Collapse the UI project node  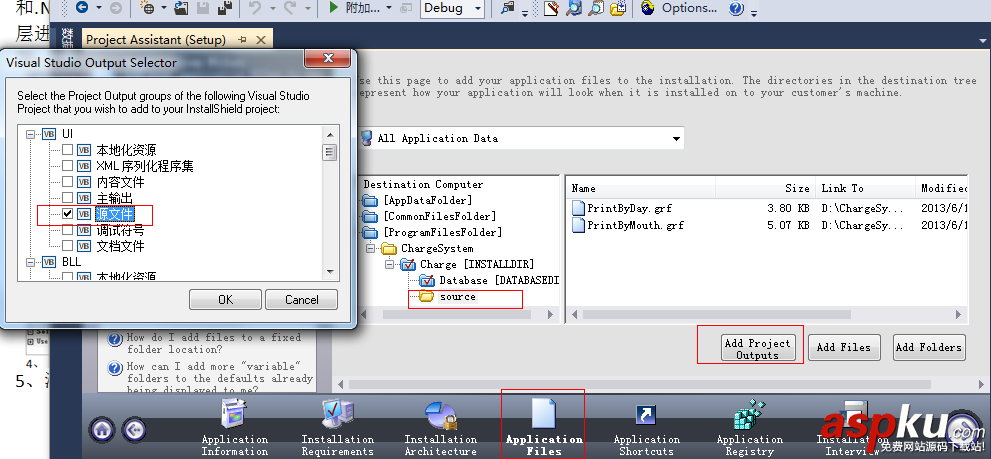(30, 134)
